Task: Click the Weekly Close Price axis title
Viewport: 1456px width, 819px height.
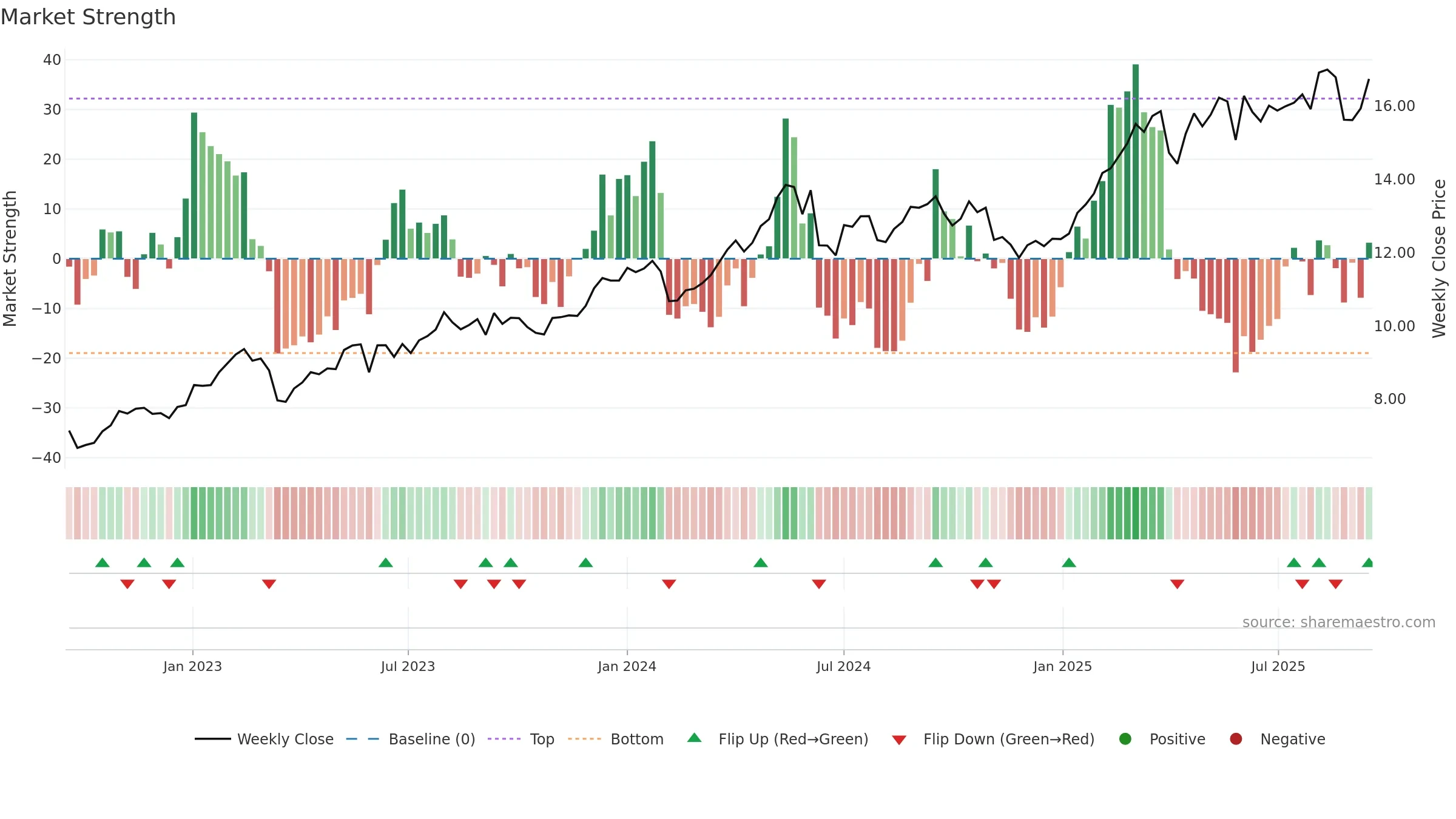Action: 1439,258
